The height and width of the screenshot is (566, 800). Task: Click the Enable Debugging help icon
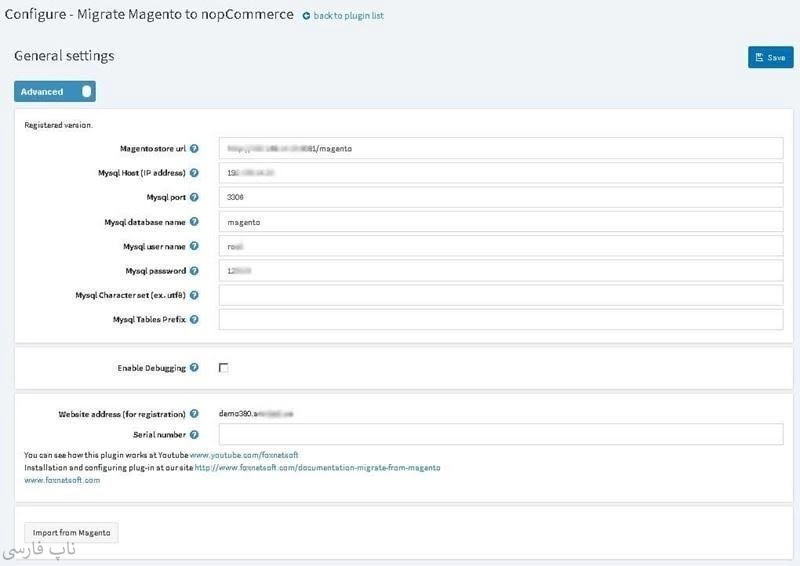point(194,368)
